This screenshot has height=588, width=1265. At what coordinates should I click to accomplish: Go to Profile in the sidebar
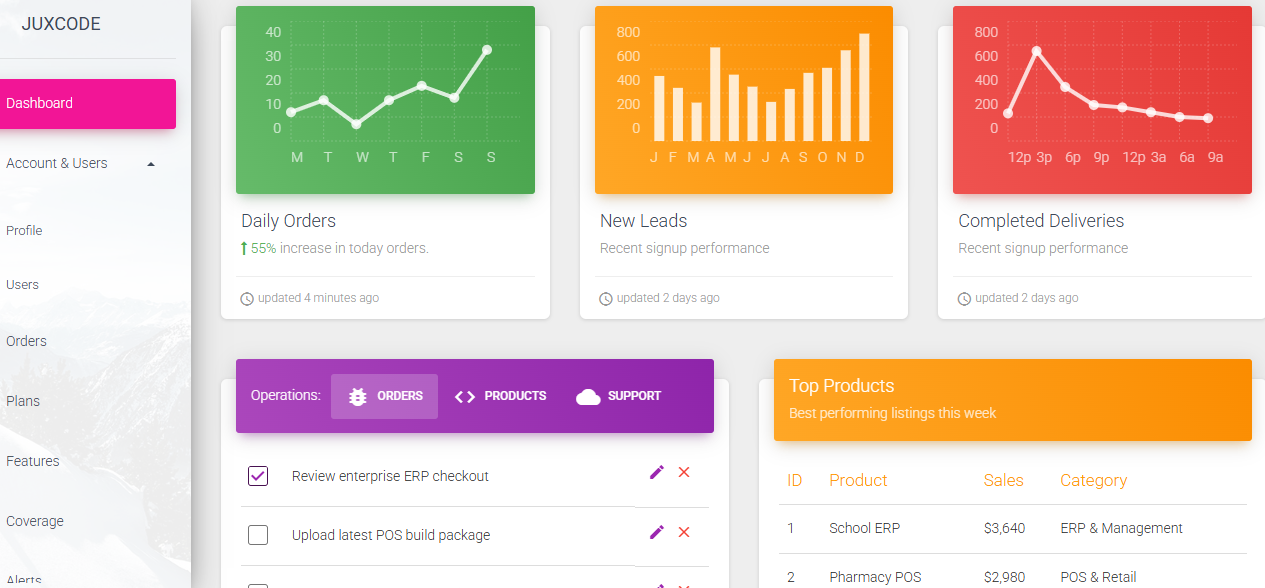(x=24, y=231)
